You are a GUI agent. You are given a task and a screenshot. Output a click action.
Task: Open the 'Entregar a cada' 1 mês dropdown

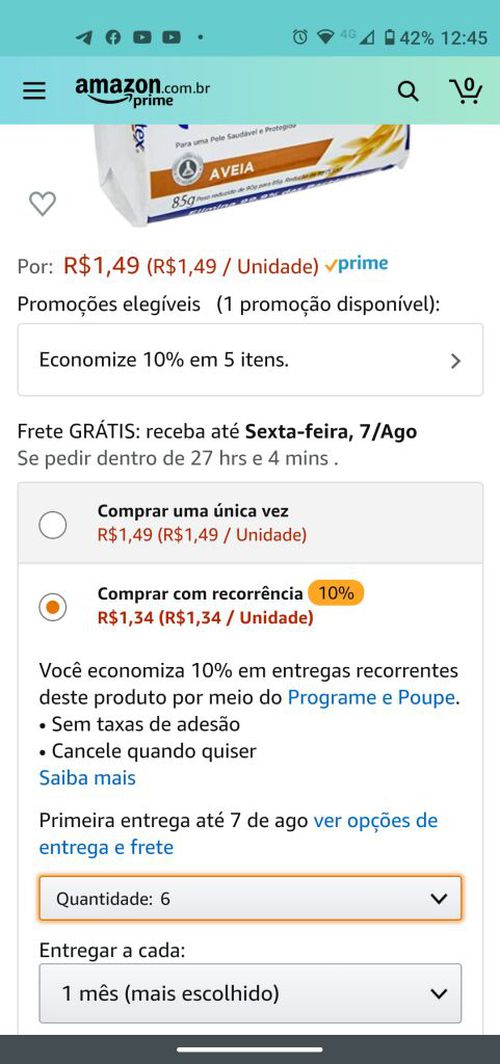tap(250, 993)
